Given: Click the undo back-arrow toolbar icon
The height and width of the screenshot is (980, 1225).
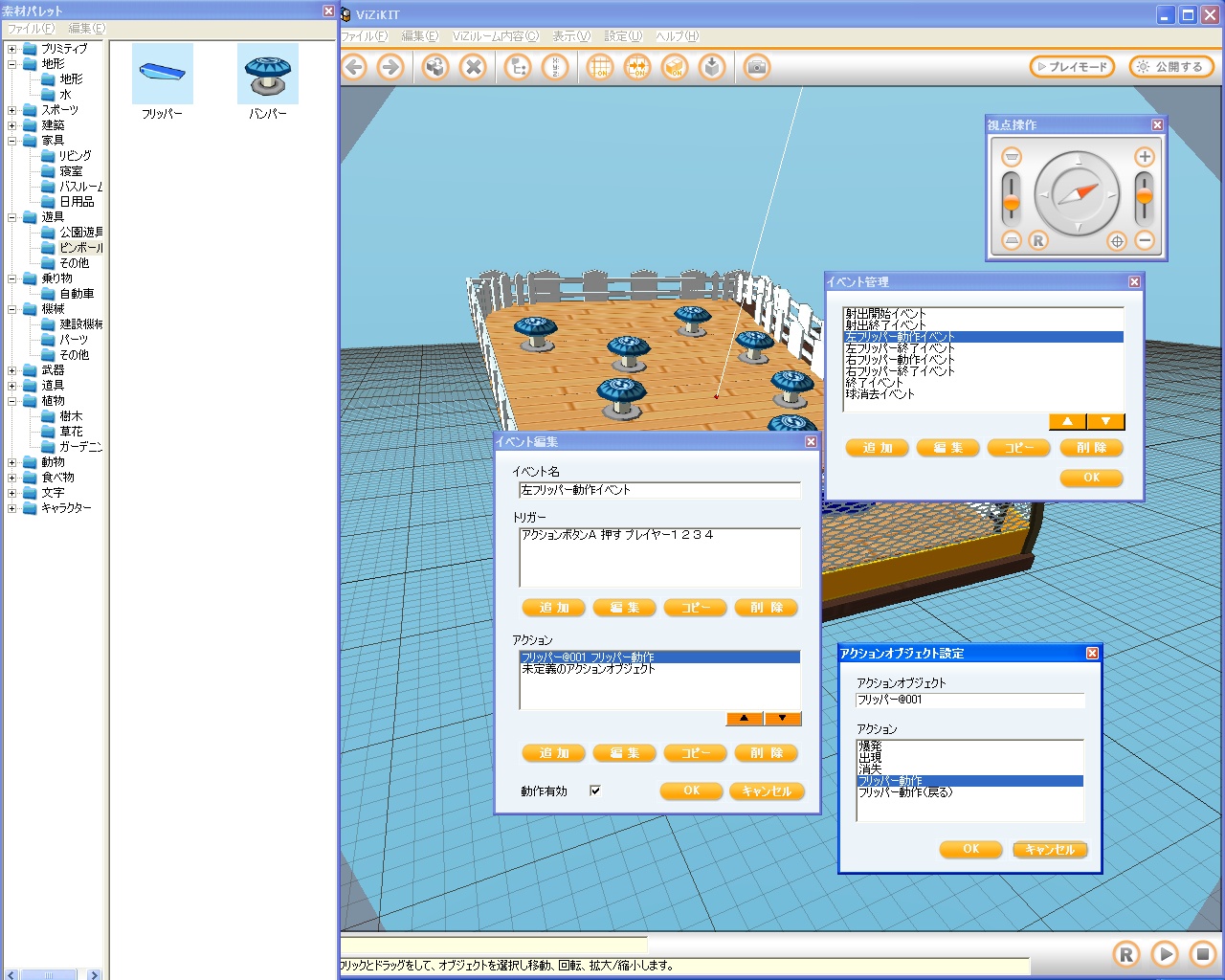Looking at the screenshot, I should [x=355, y=67].
